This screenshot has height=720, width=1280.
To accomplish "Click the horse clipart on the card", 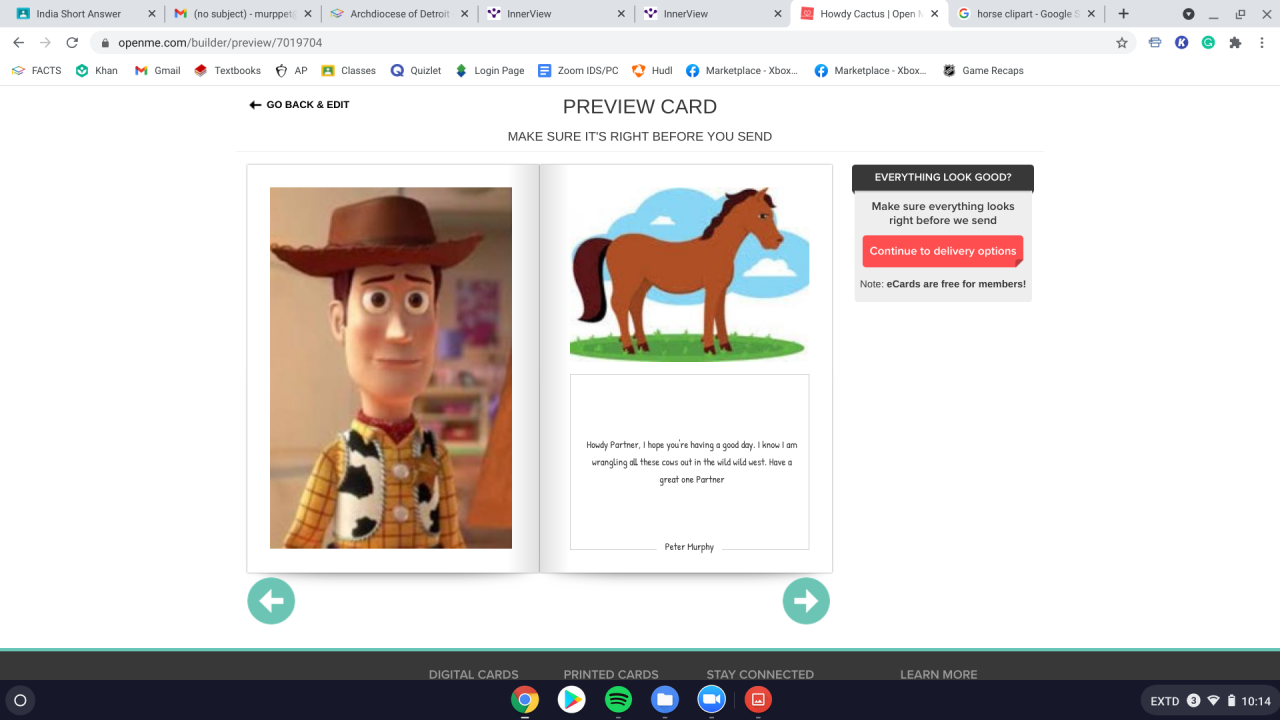I will [x=689, y=273].
